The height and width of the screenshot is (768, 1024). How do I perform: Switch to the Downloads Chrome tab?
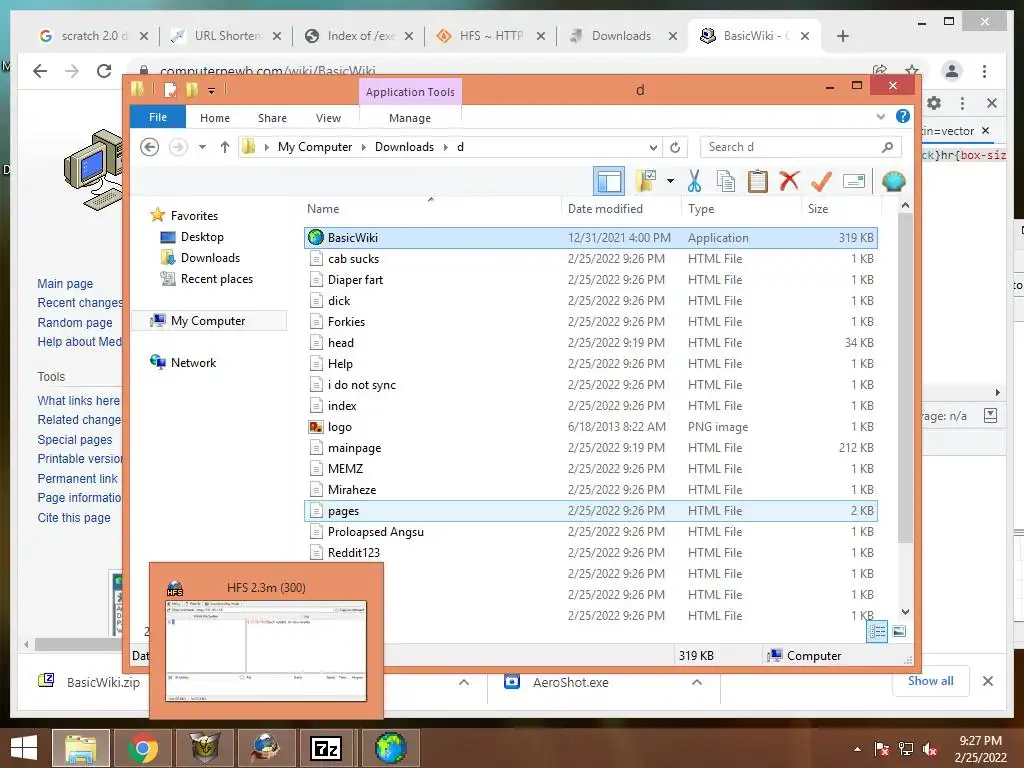(621, 36)
